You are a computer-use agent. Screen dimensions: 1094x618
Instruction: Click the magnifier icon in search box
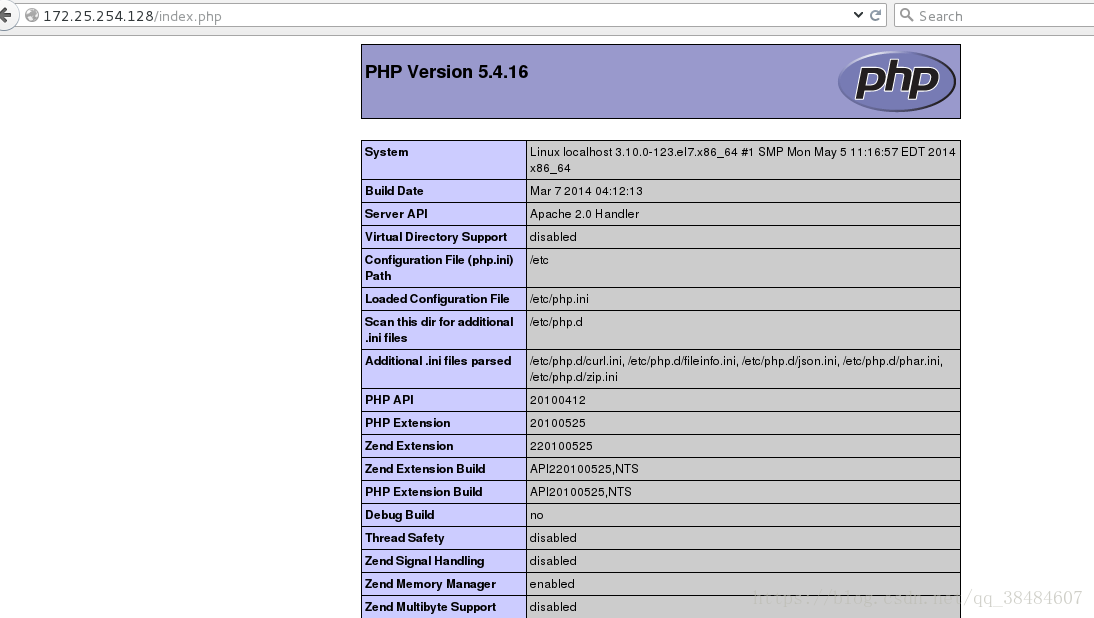pos(906,15)
